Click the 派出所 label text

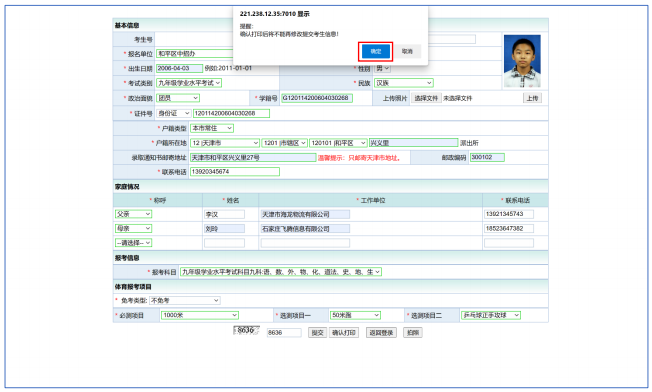(469, 143)
